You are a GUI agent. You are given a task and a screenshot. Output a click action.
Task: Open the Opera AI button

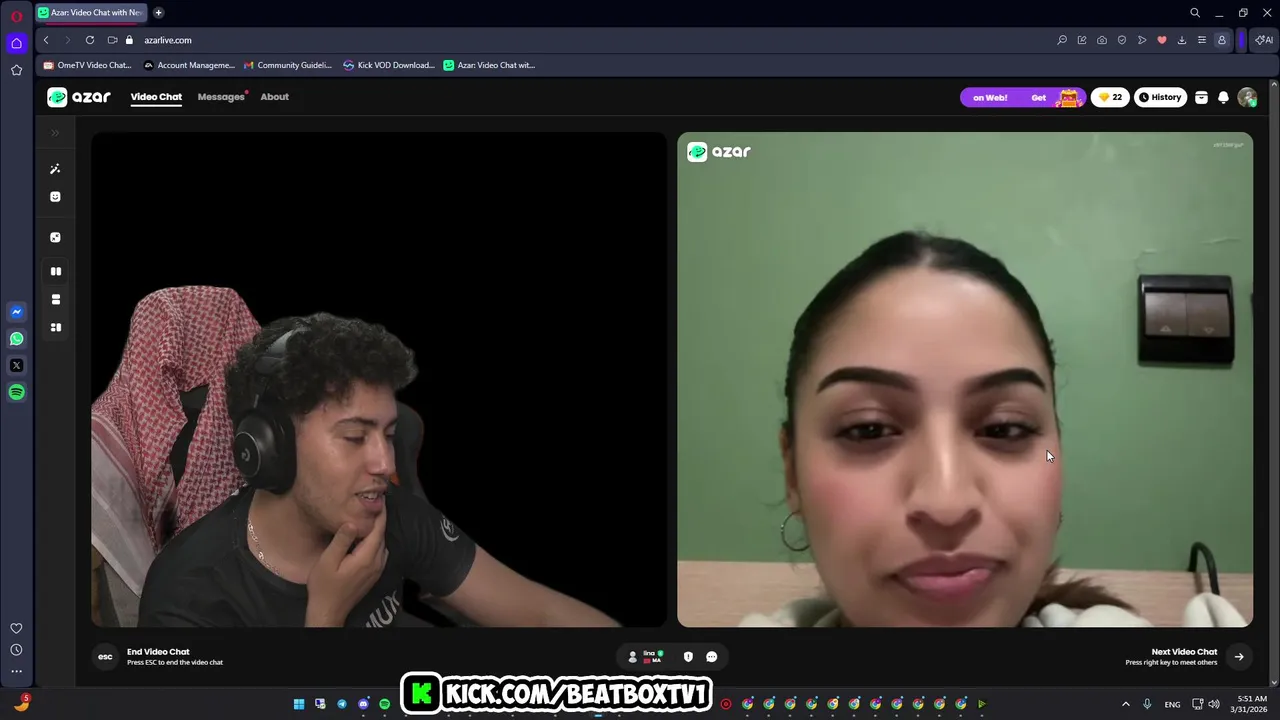(x=1264, y=40)
